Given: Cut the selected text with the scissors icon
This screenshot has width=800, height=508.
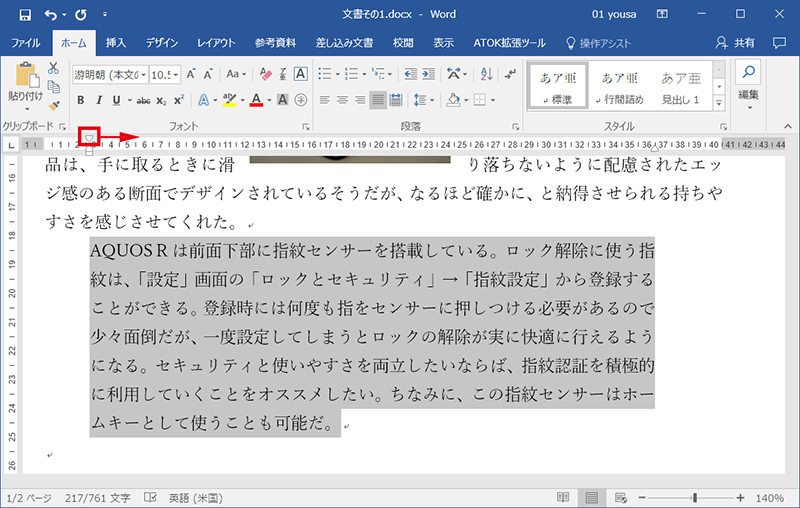Looking at the screenshot, I should tap(53, 68).
